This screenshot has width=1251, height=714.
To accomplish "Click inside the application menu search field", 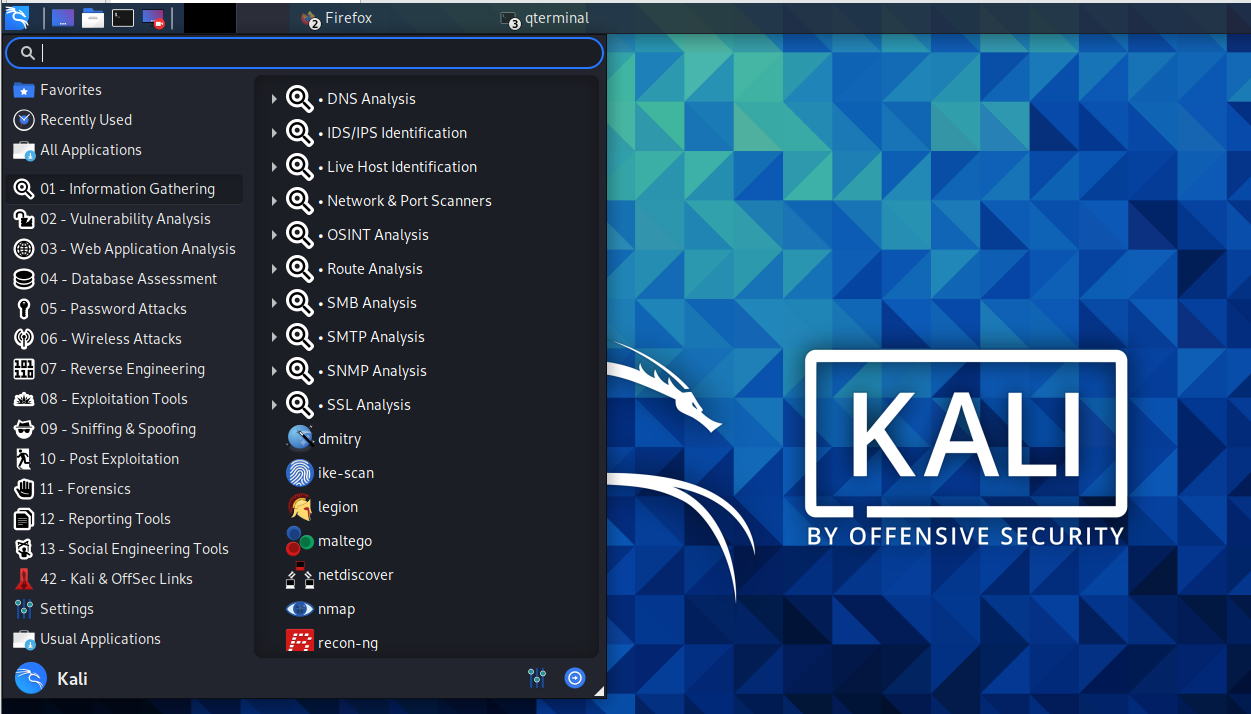I will pos(304,53).
